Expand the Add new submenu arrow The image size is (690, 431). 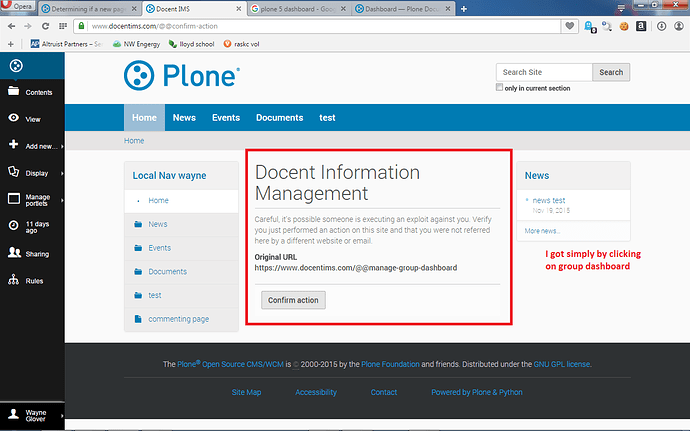[x=62, y=147]
